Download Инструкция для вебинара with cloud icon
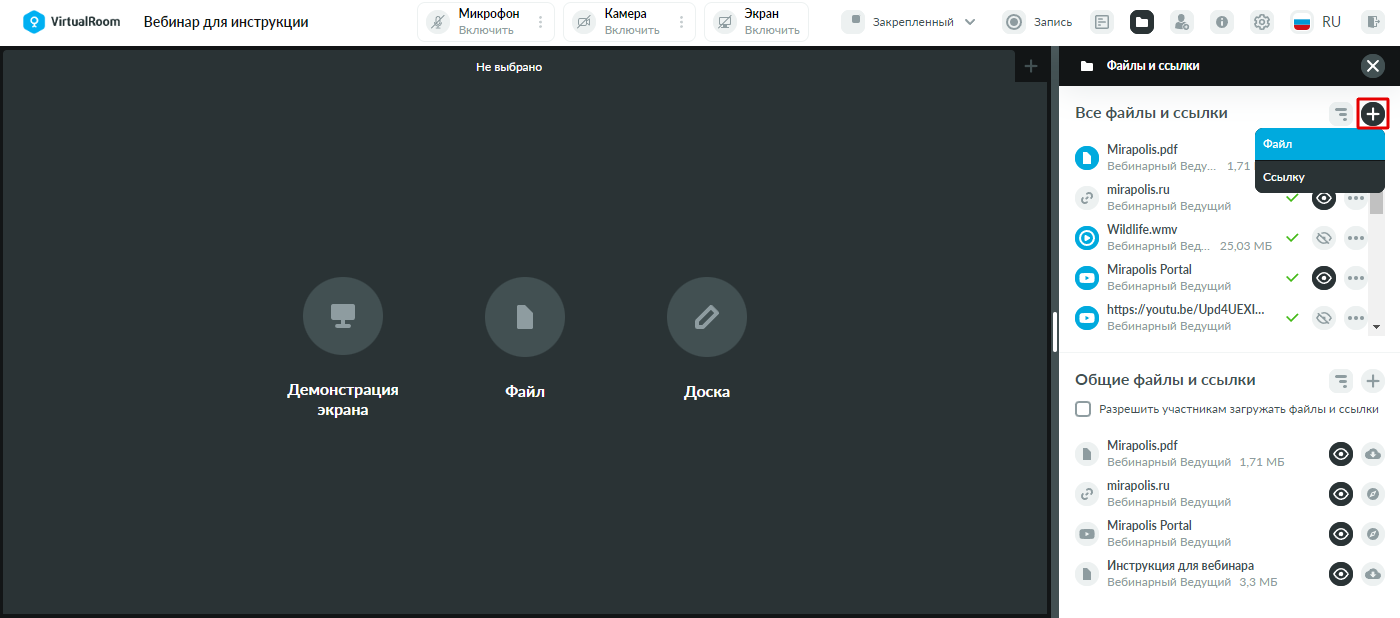Viewport: 1400px width, 618px height. [1373, 574]
